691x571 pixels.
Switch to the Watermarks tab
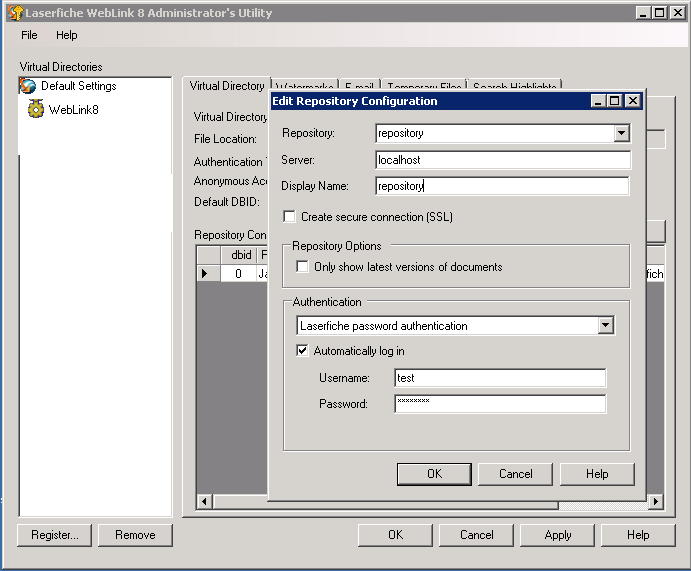pyautogui.click(x=305, y=85)
